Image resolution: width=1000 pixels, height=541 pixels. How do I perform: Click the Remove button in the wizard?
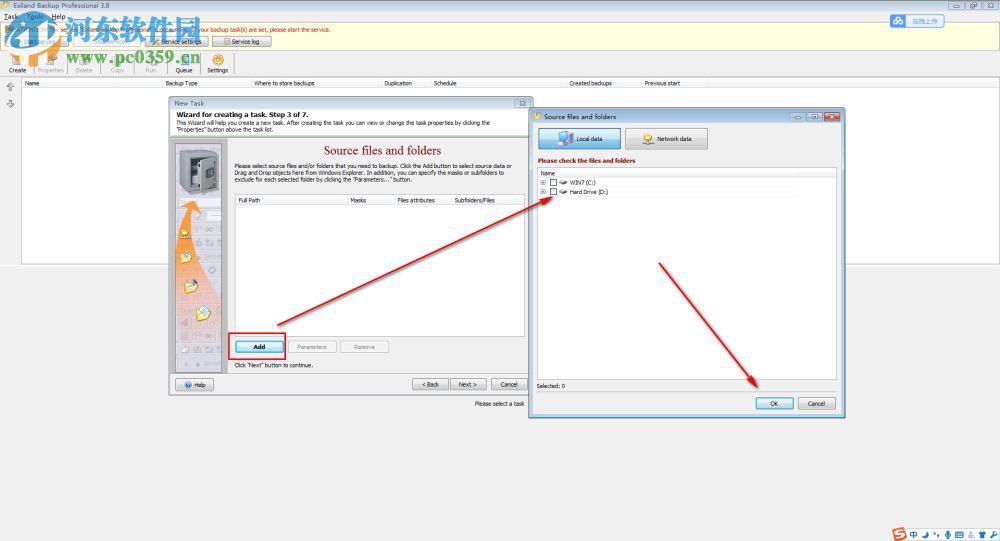pyautogui.click(x=364, y=347)
